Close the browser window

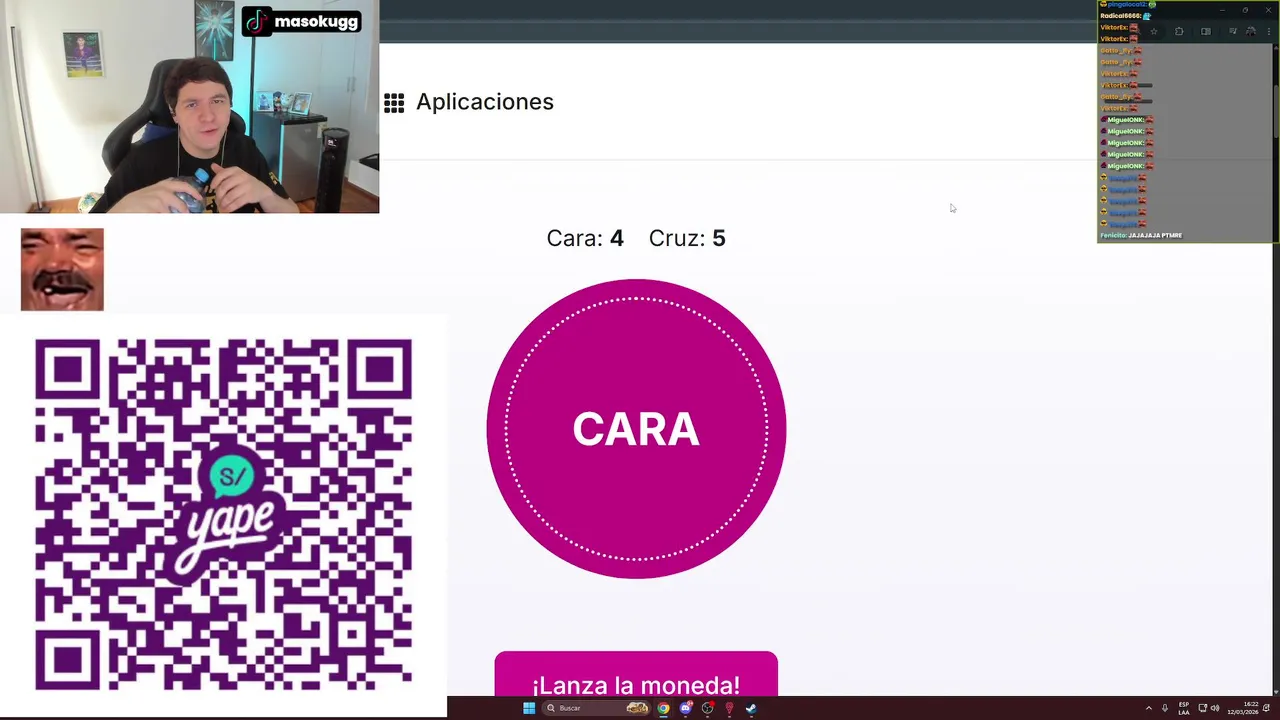click(x=1268, y=10)
